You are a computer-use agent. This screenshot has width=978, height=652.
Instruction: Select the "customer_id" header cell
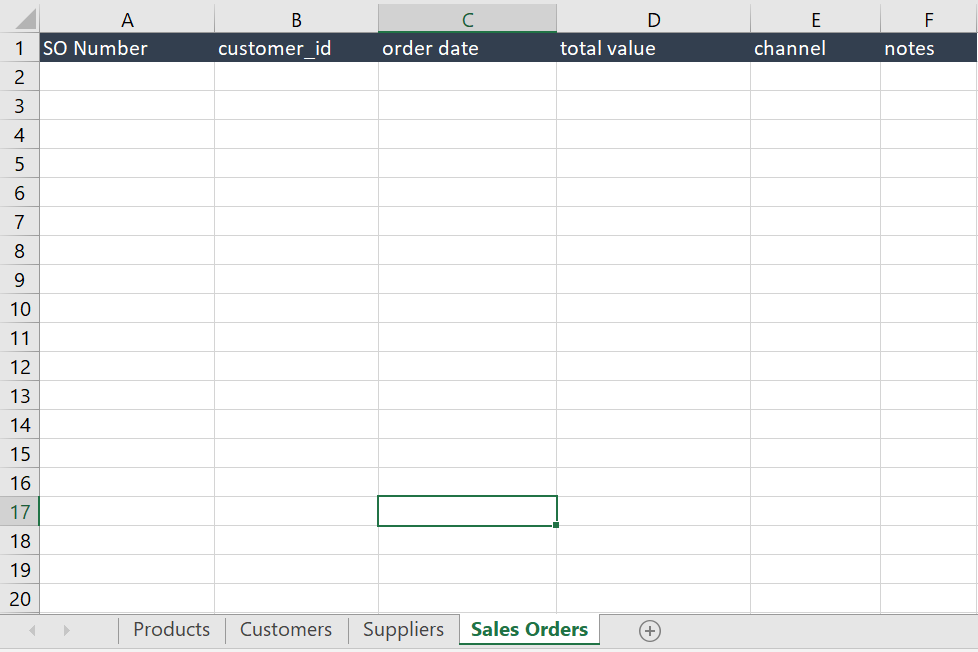click(296, 48)
